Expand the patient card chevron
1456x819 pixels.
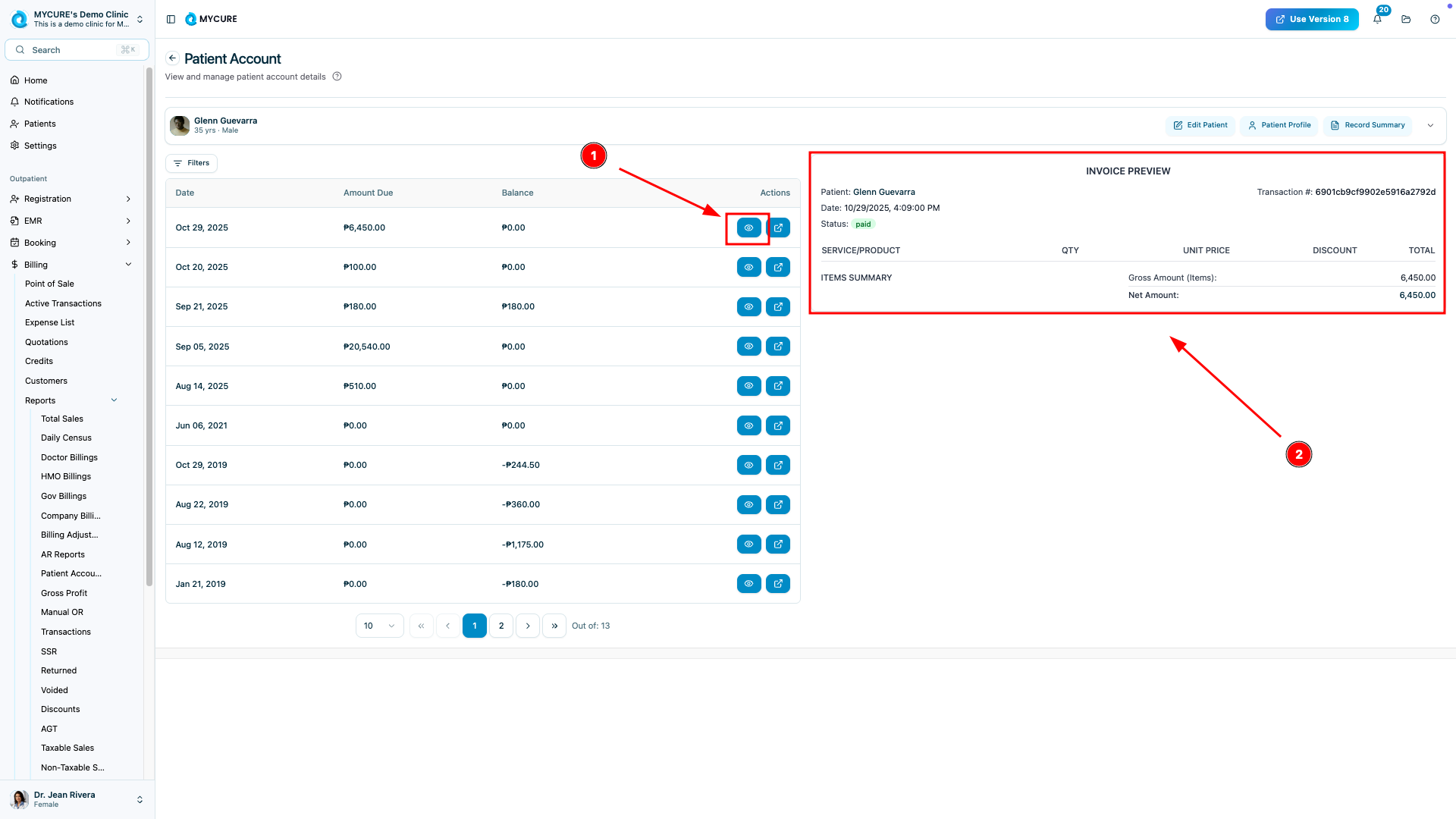pos(1430,126)
